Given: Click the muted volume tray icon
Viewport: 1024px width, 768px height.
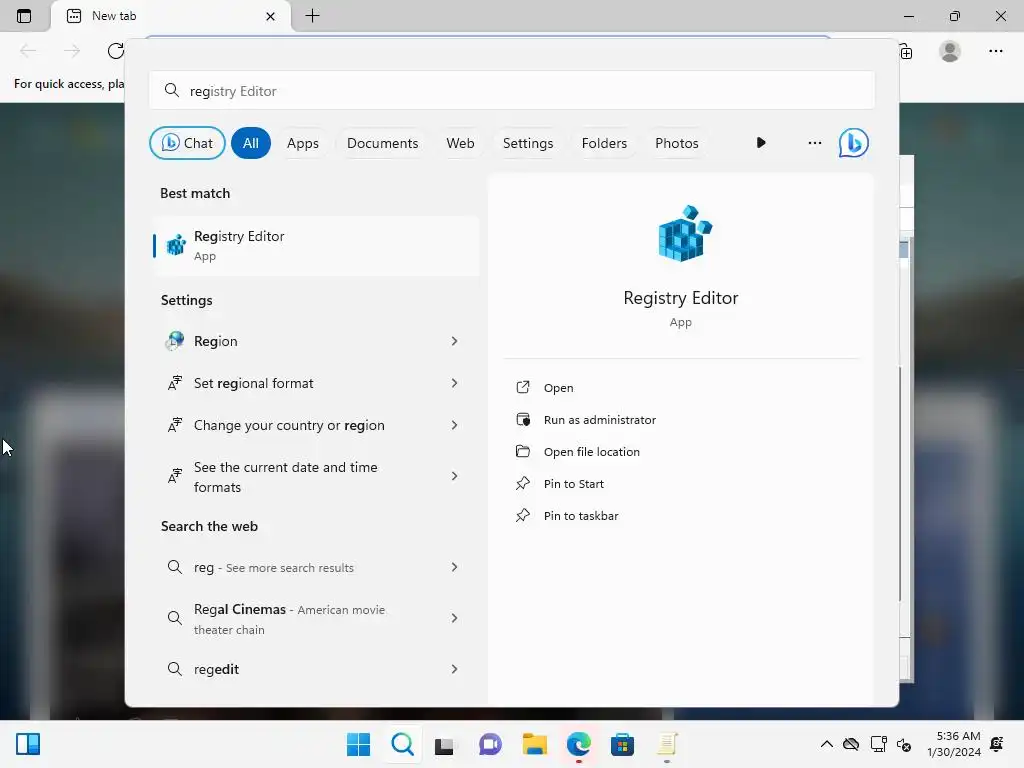Looking at the screenshot, I should click(x=904, y=744).
